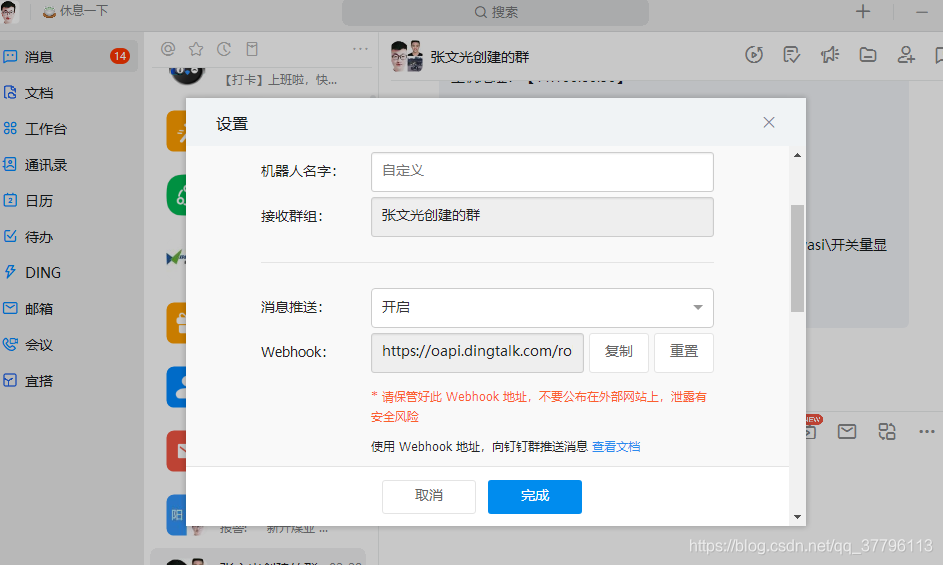Click the add member icon in chat header

click(906, 55)
